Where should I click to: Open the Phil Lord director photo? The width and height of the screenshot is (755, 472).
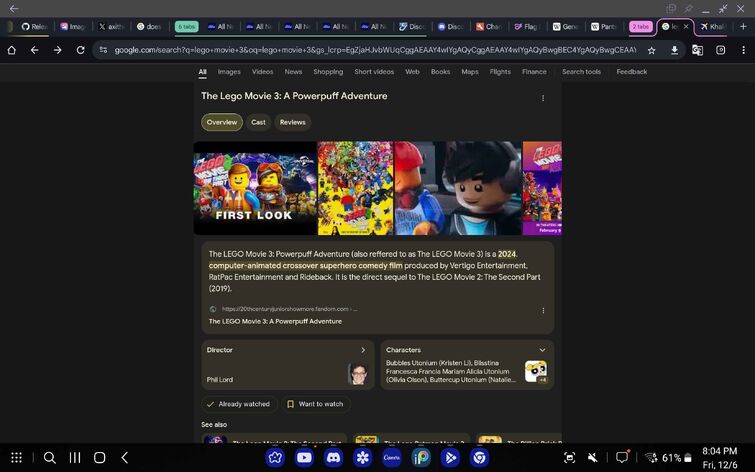click(358, 373)
